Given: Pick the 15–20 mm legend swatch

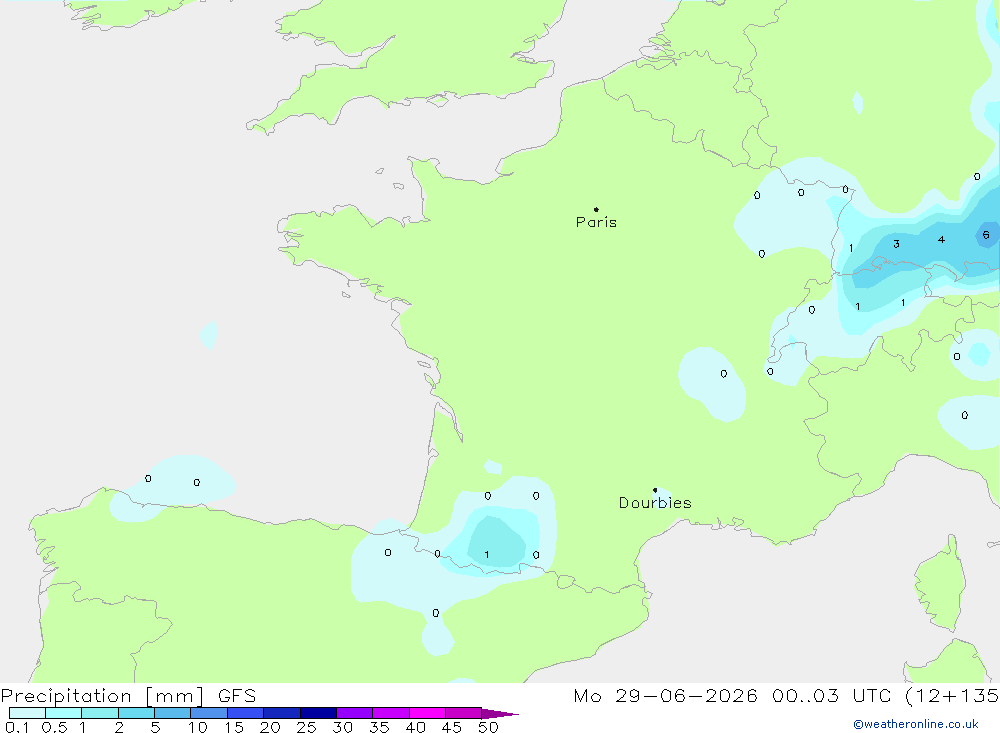Looking at the screenshot, I should click(x=246, y=713).
